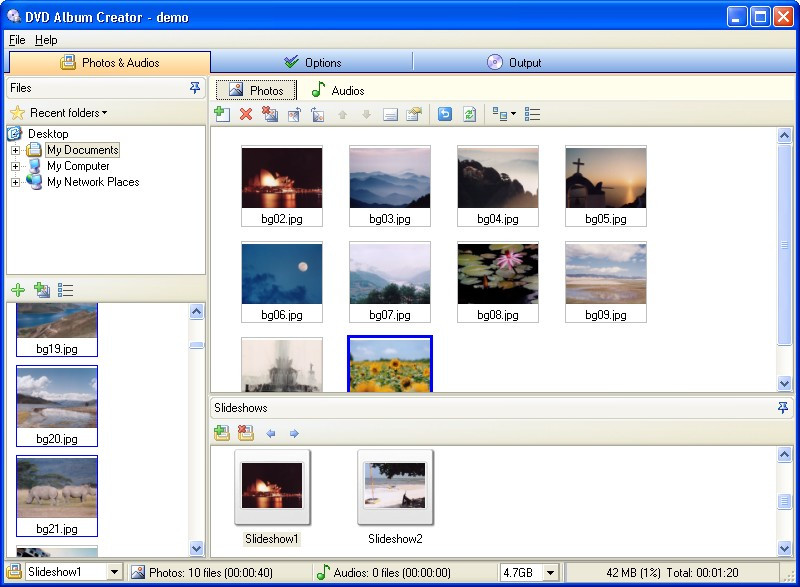This screenshot has width=800, height=587.
Task: Click photo pane scrollbar down arrow
Action: click(x=784, y=383)
